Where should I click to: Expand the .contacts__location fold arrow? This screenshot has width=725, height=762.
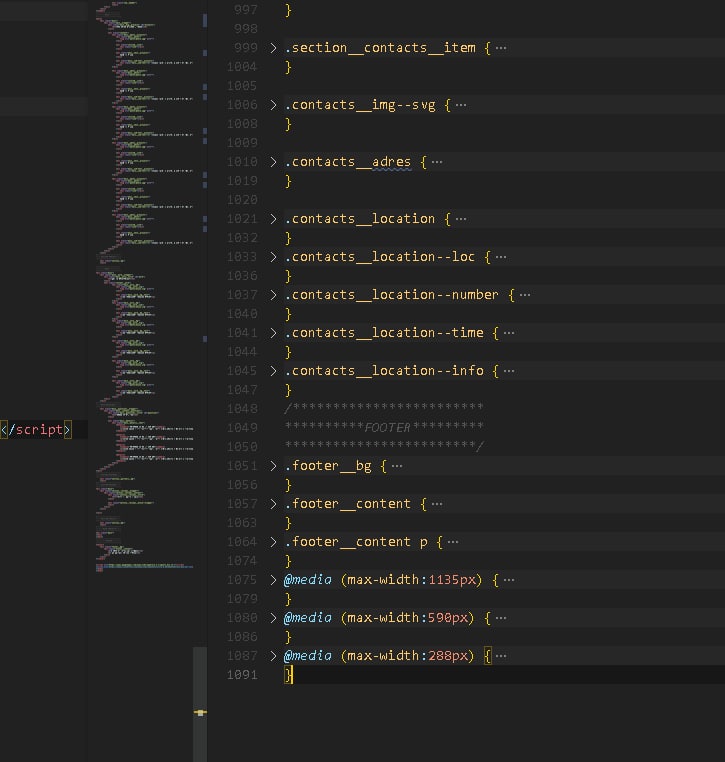(273, 219)
